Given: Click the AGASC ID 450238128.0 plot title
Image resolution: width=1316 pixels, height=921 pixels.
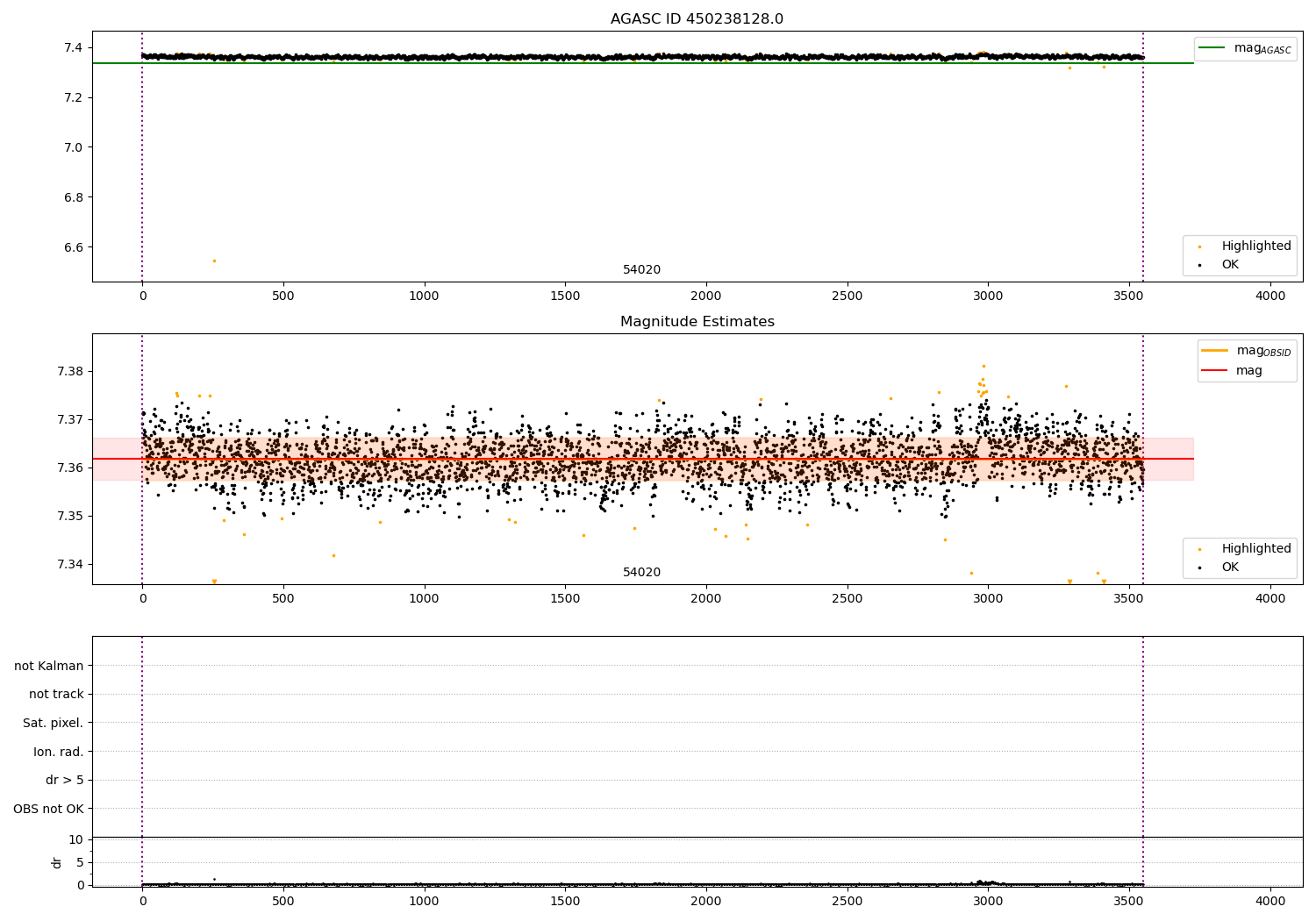Looking at the screenshot, I should coord(697,19).
